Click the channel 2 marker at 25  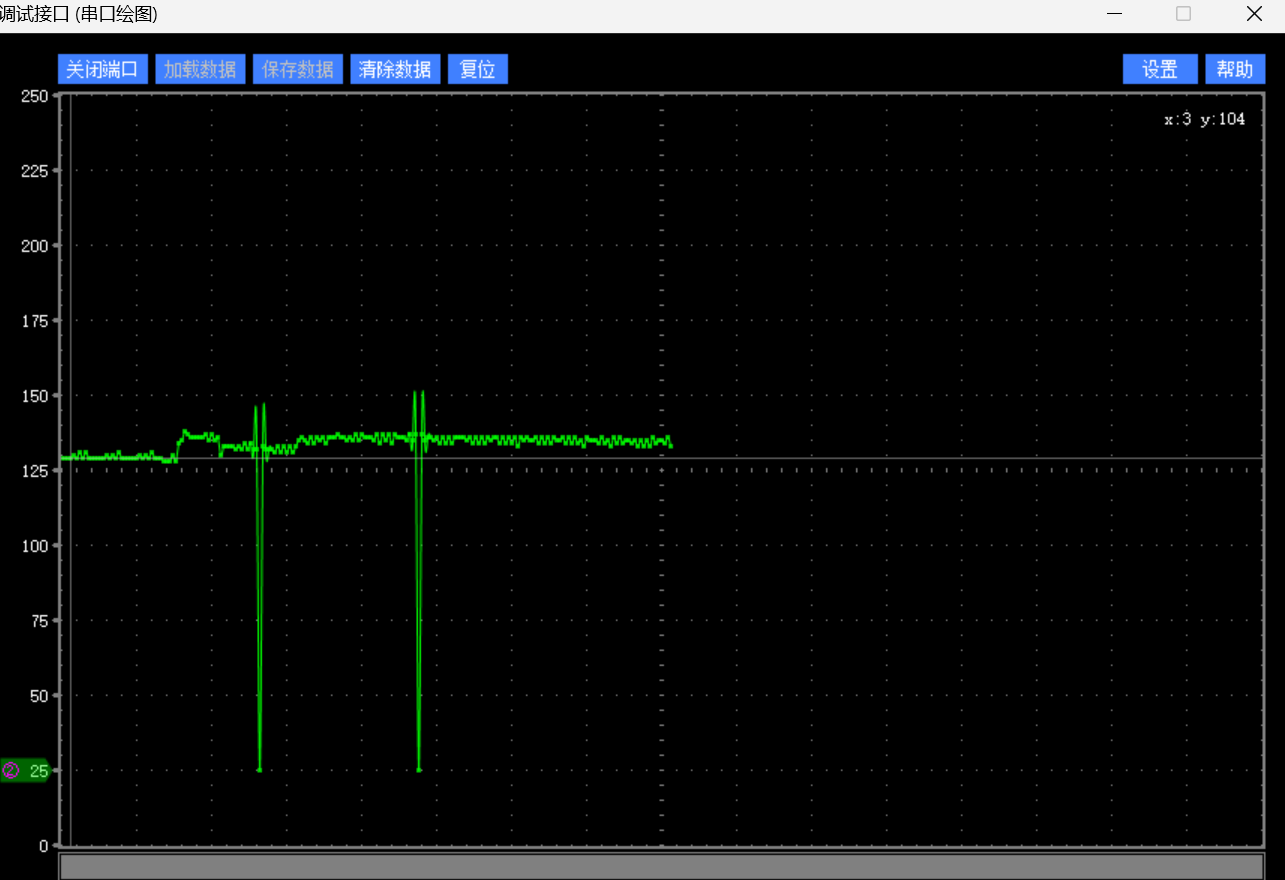(x=24, y=770)
